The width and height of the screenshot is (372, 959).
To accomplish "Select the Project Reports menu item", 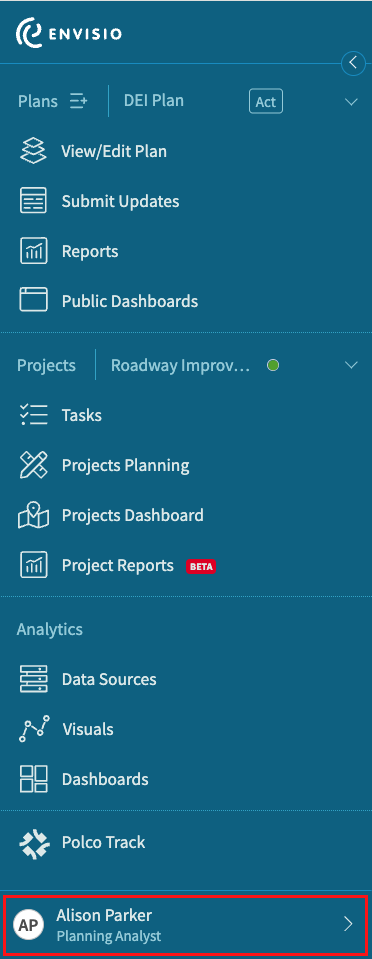I will (x=118, y=566).
